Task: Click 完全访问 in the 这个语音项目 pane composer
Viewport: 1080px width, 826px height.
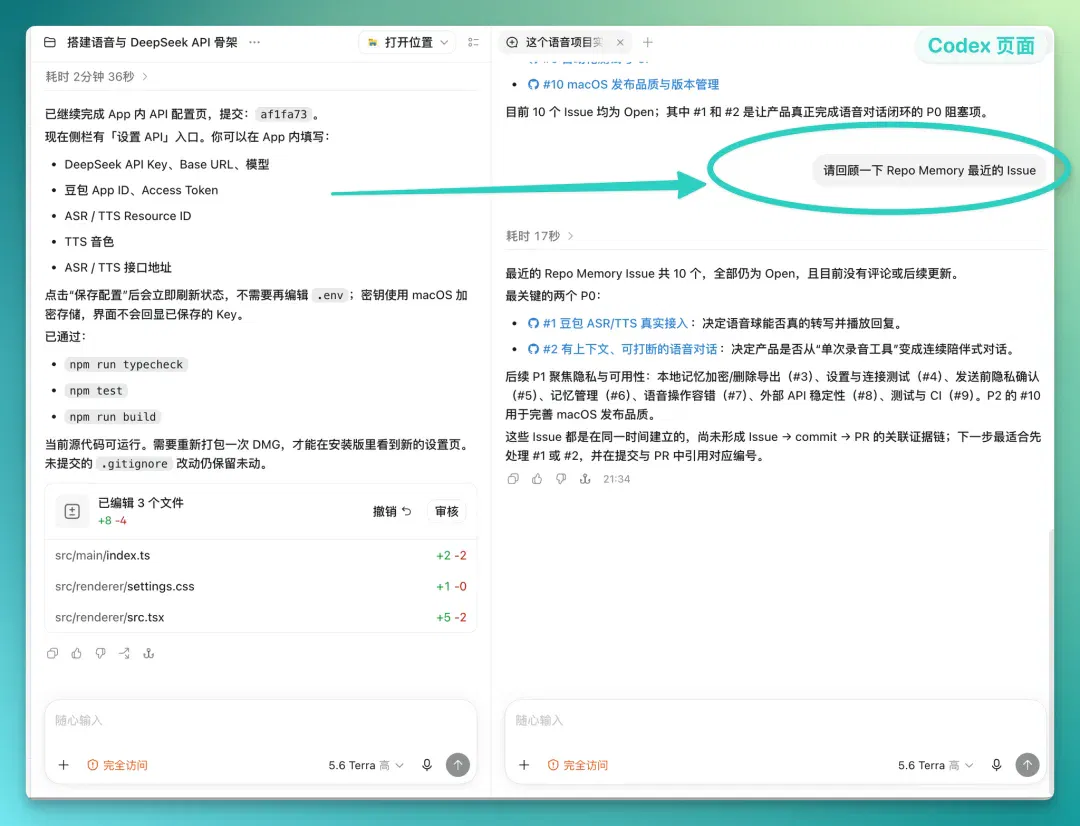Action: coord(578,765)
